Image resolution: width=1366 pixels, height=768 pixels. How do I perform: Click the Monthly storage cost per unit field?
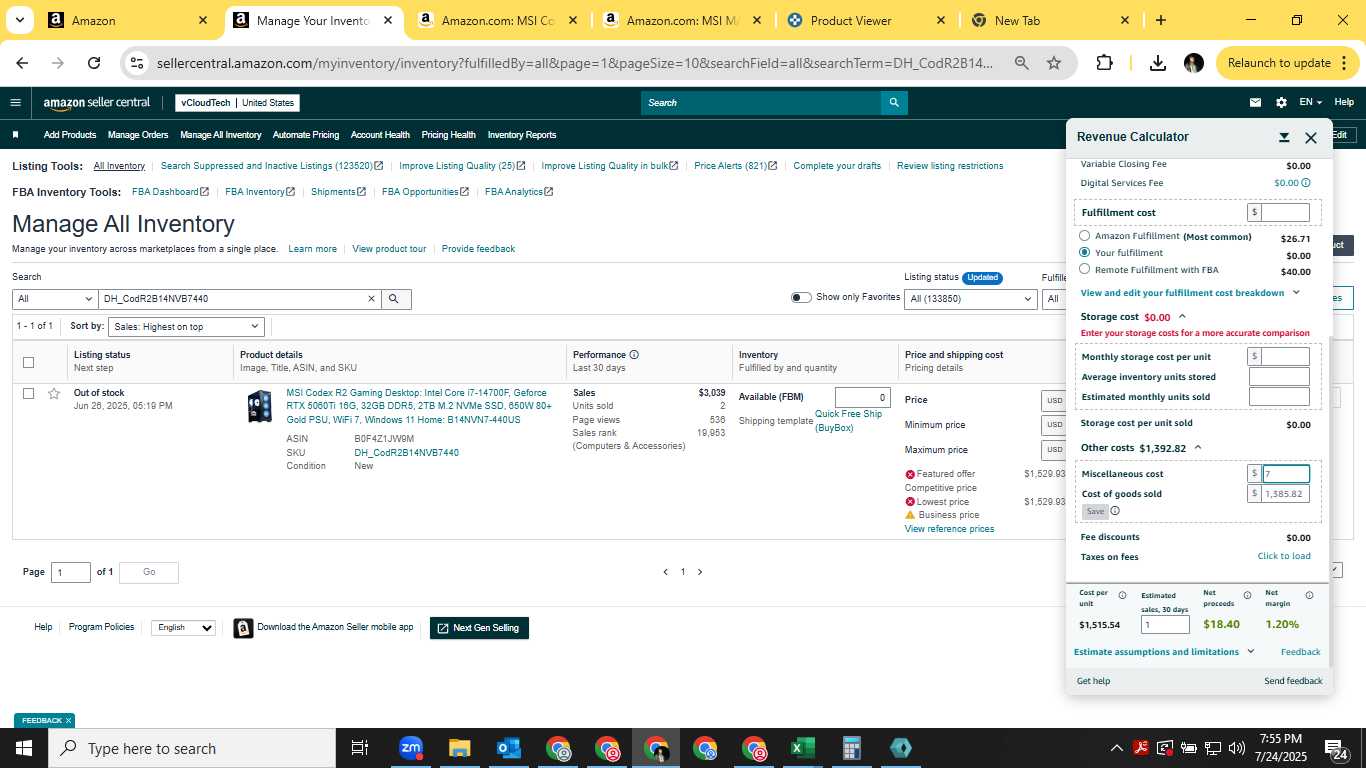[1286, 357]
